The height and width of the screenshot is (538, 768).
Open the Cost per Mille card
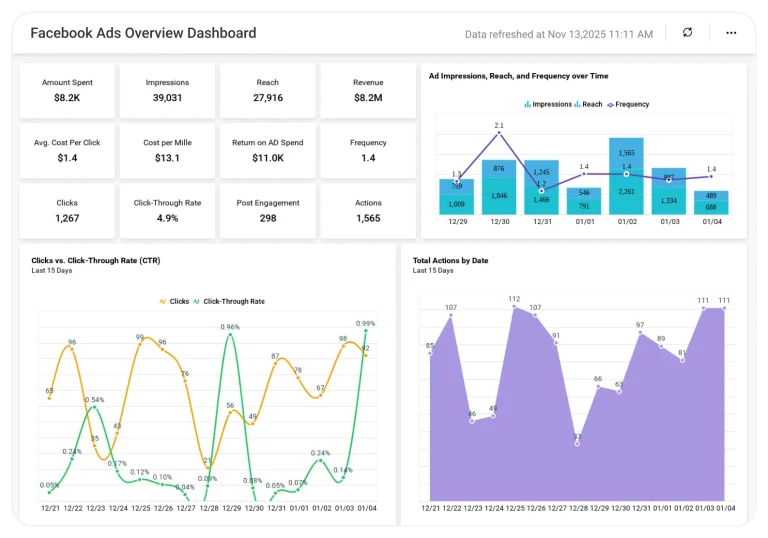pyautogui.click(x=168, y=150)
